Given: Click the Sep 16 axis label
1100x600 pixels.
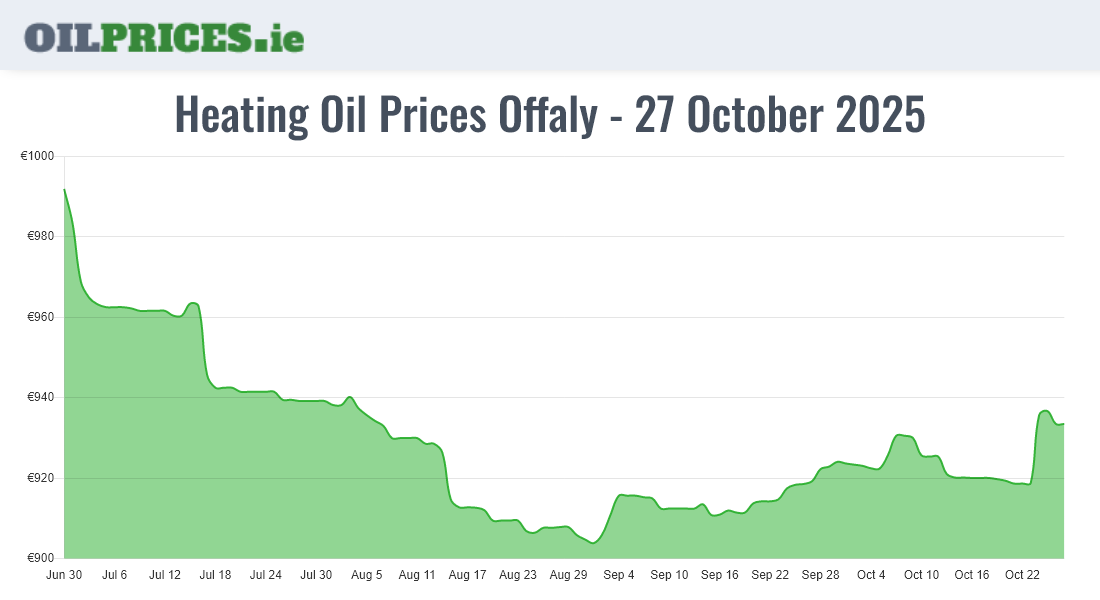Looking at the screenshot, I should point(720,575).
